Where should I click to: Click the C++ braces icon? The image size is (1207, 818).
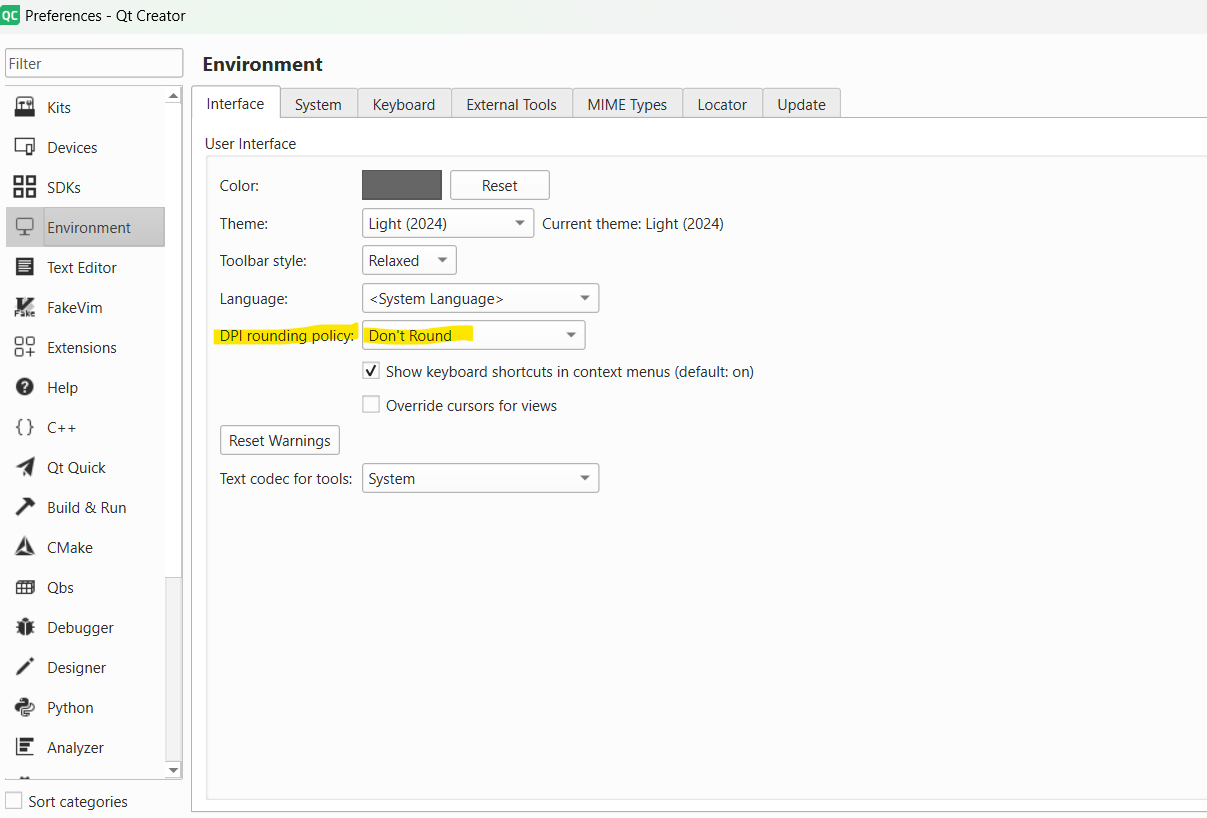coord(25,427)
